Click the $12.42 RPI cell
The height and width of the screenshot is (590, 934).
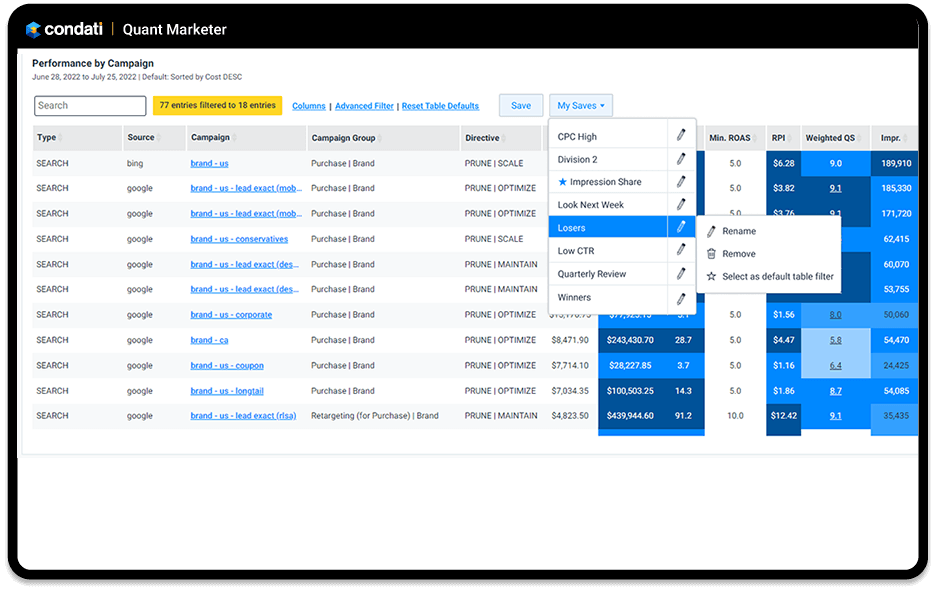[783, 416]
